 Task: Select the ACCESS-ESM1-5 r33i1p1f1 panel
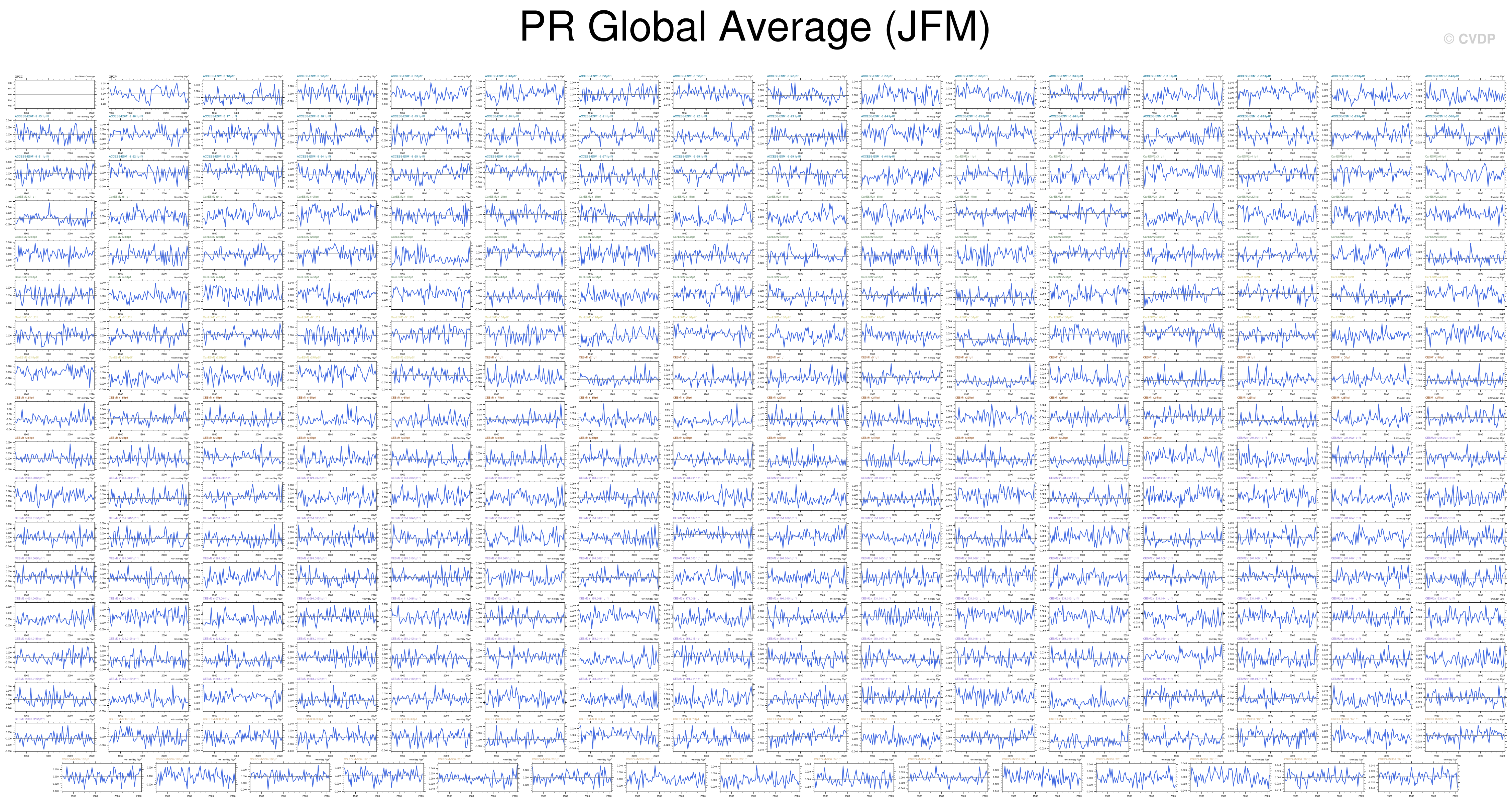[x=242, y=175]
